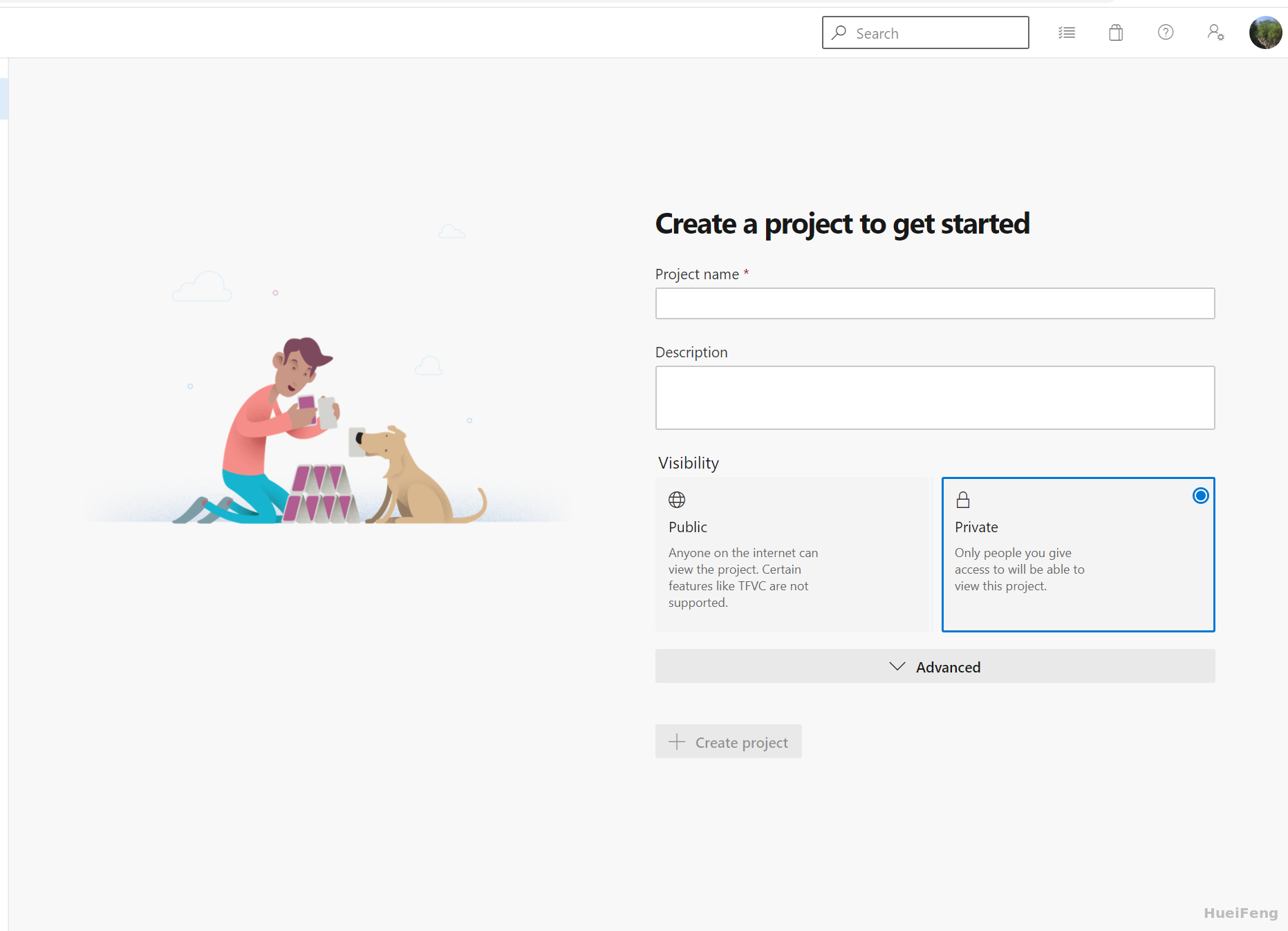Select the Public visibility option
Viewport: 1288px width, 931px height.
(793, 554)
